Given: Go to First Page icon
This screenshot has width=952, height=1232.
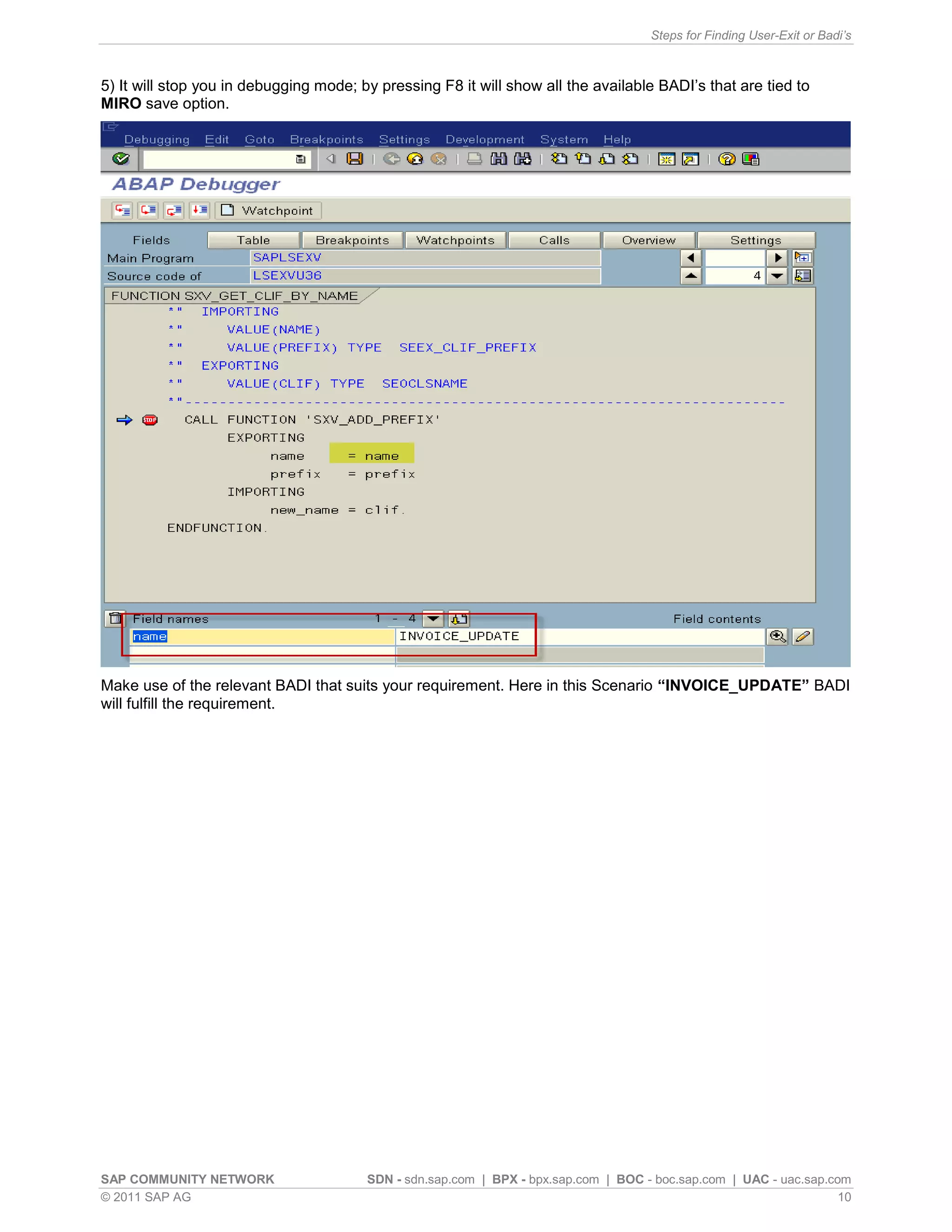Looking at the screenshot, I should tap(559, 159).
